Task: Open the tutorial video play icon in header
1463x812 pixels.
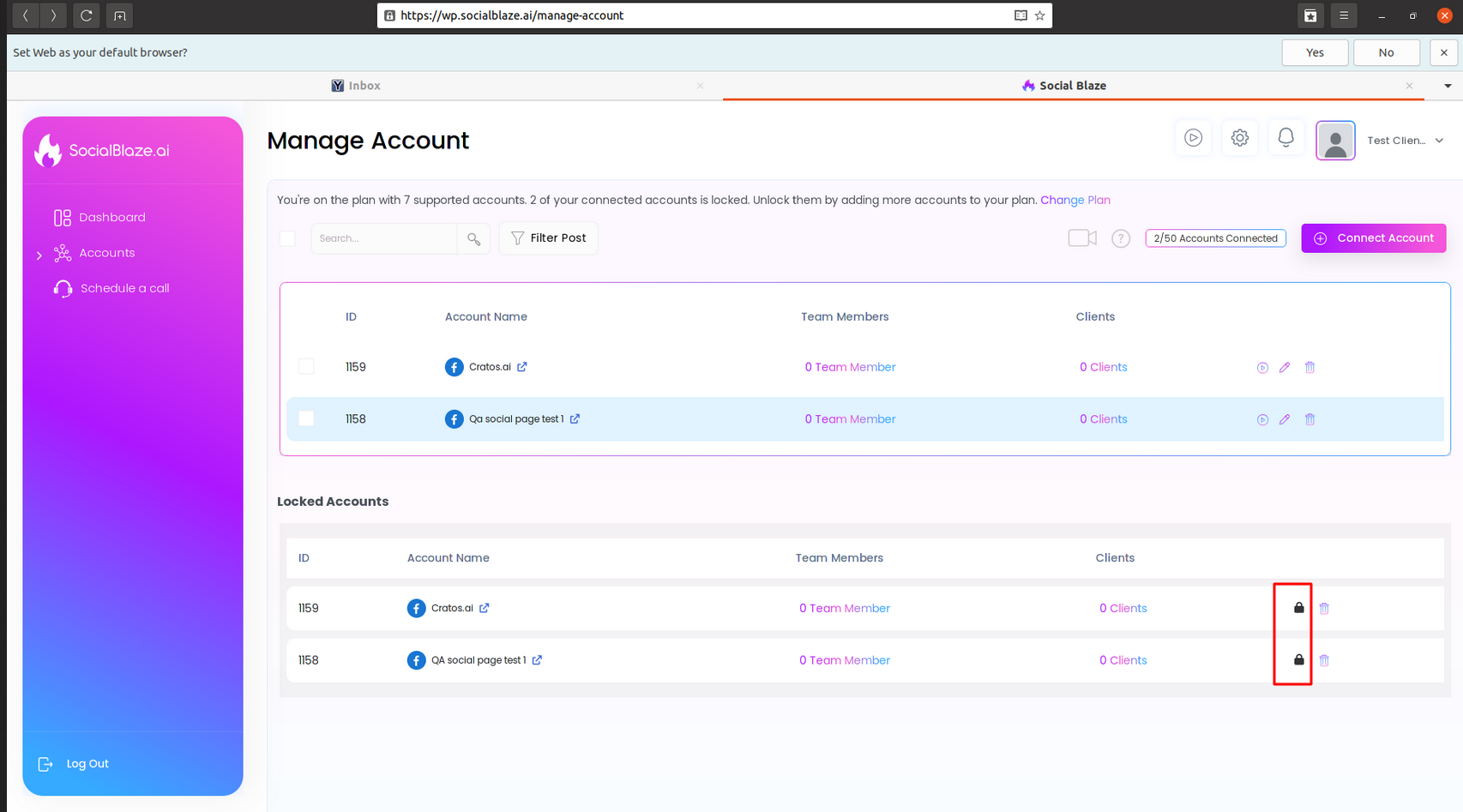Action: click(x=1193, y=137)
